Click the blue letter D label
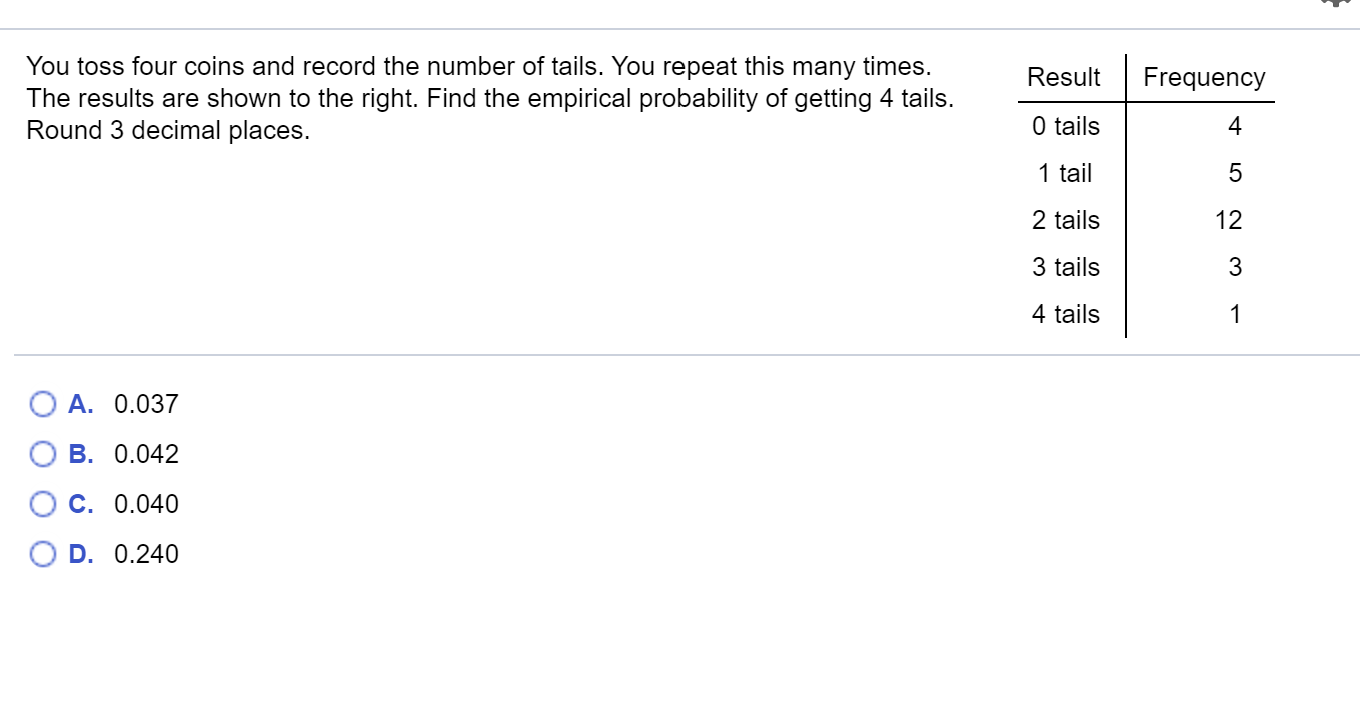 pyautogui.click(x=81, y=554)
